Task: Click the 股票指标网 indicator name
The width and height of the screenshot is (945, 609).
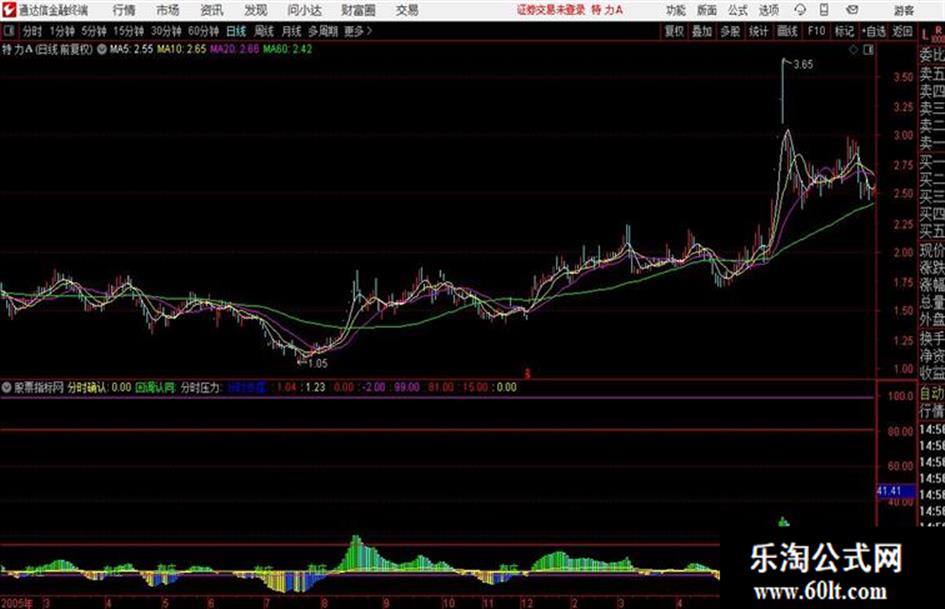Action: 39,387
